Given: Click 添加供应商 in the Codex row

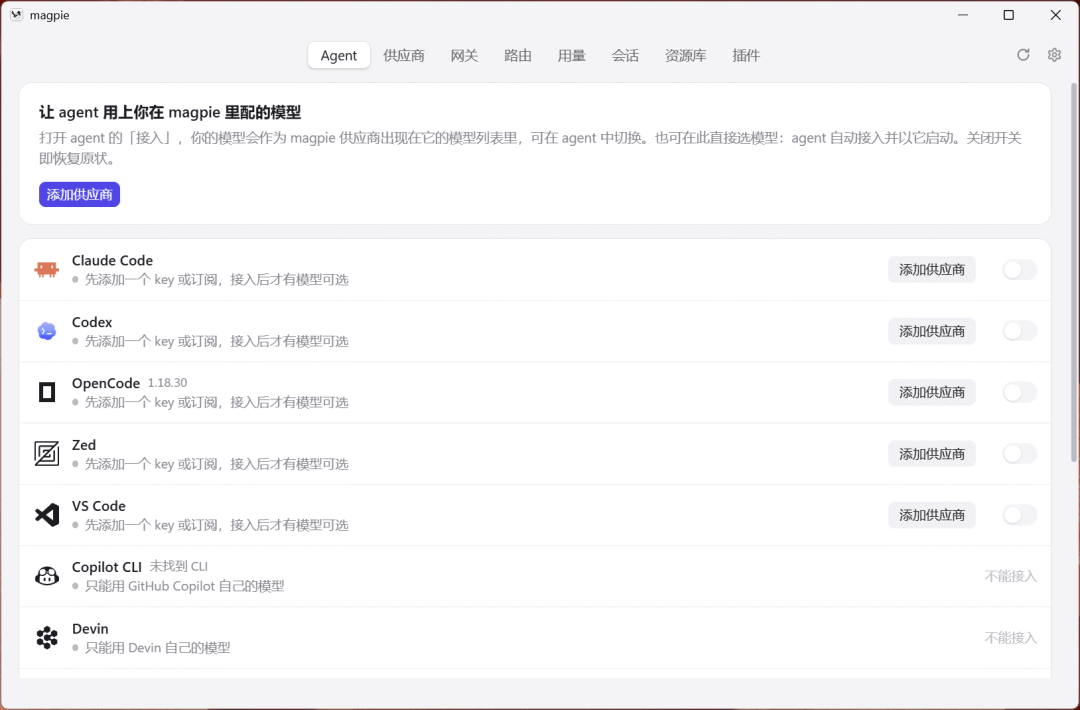Looking at the screenshot, I should (x=932, y=331).
